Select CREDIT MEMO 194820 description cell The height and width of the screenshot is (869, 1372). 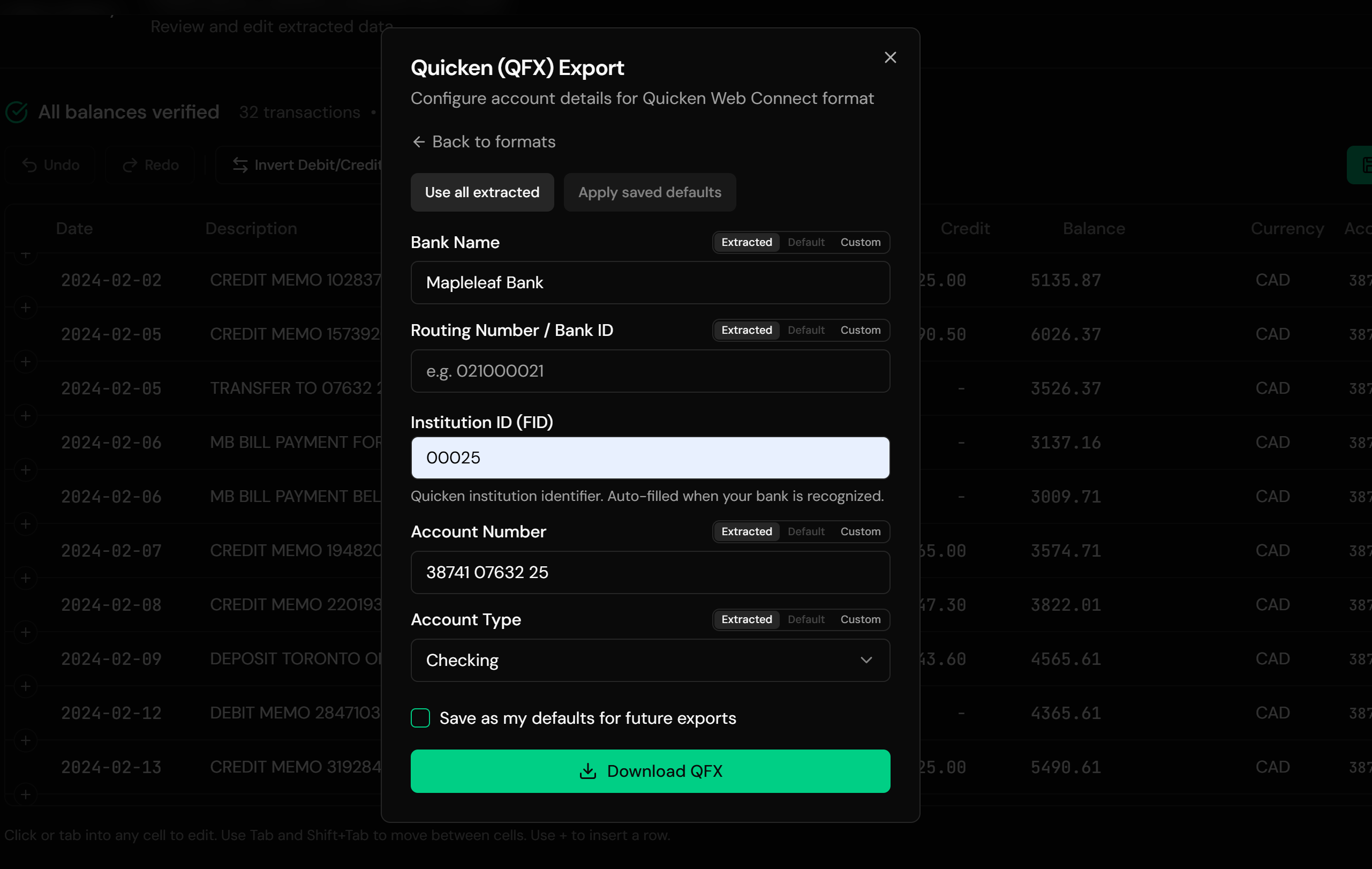(295, 550)
